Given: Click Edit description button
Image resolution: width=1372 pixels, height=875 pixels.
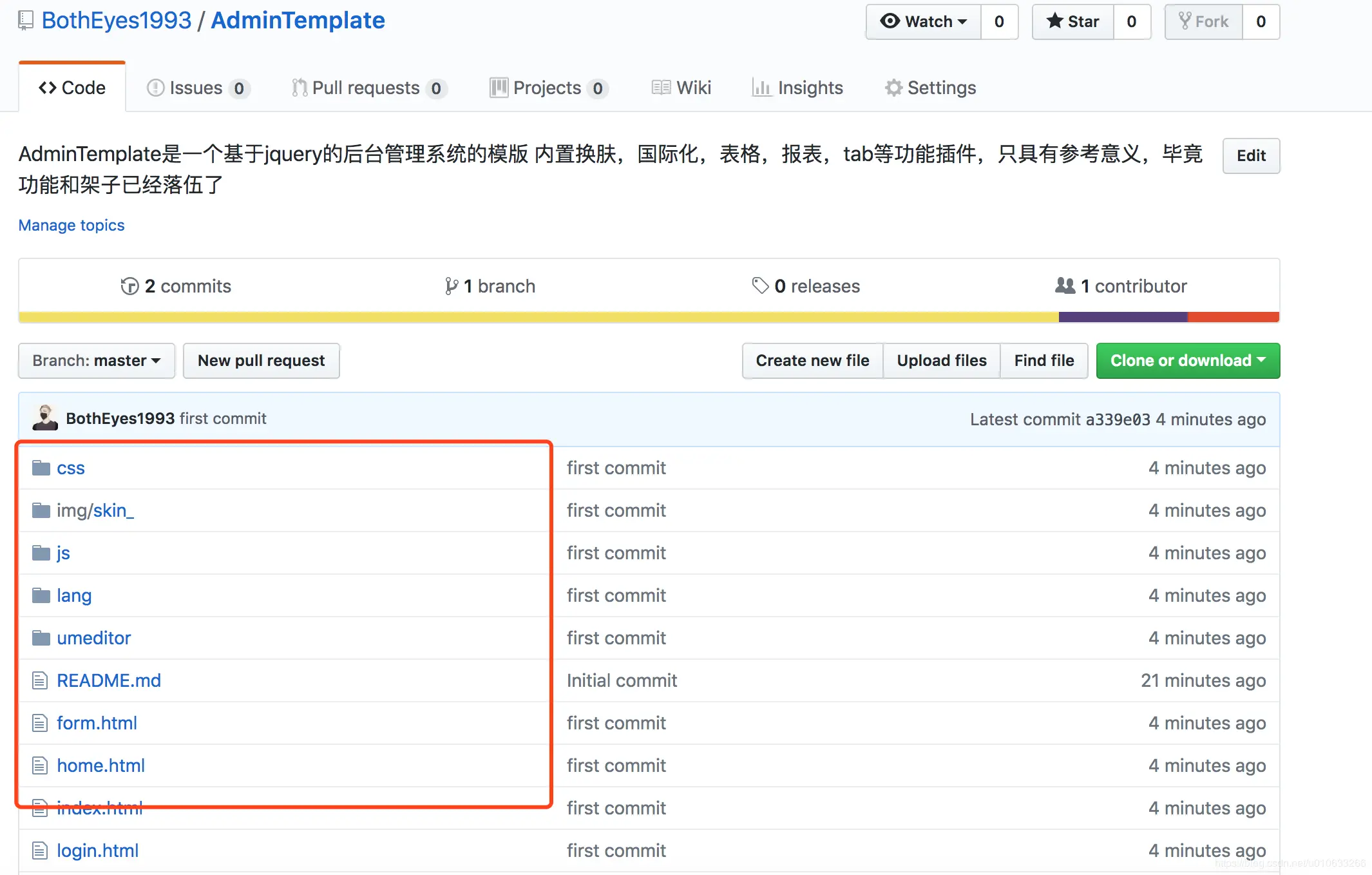Looking at the screenshot, I should (x=1251, y=155).
